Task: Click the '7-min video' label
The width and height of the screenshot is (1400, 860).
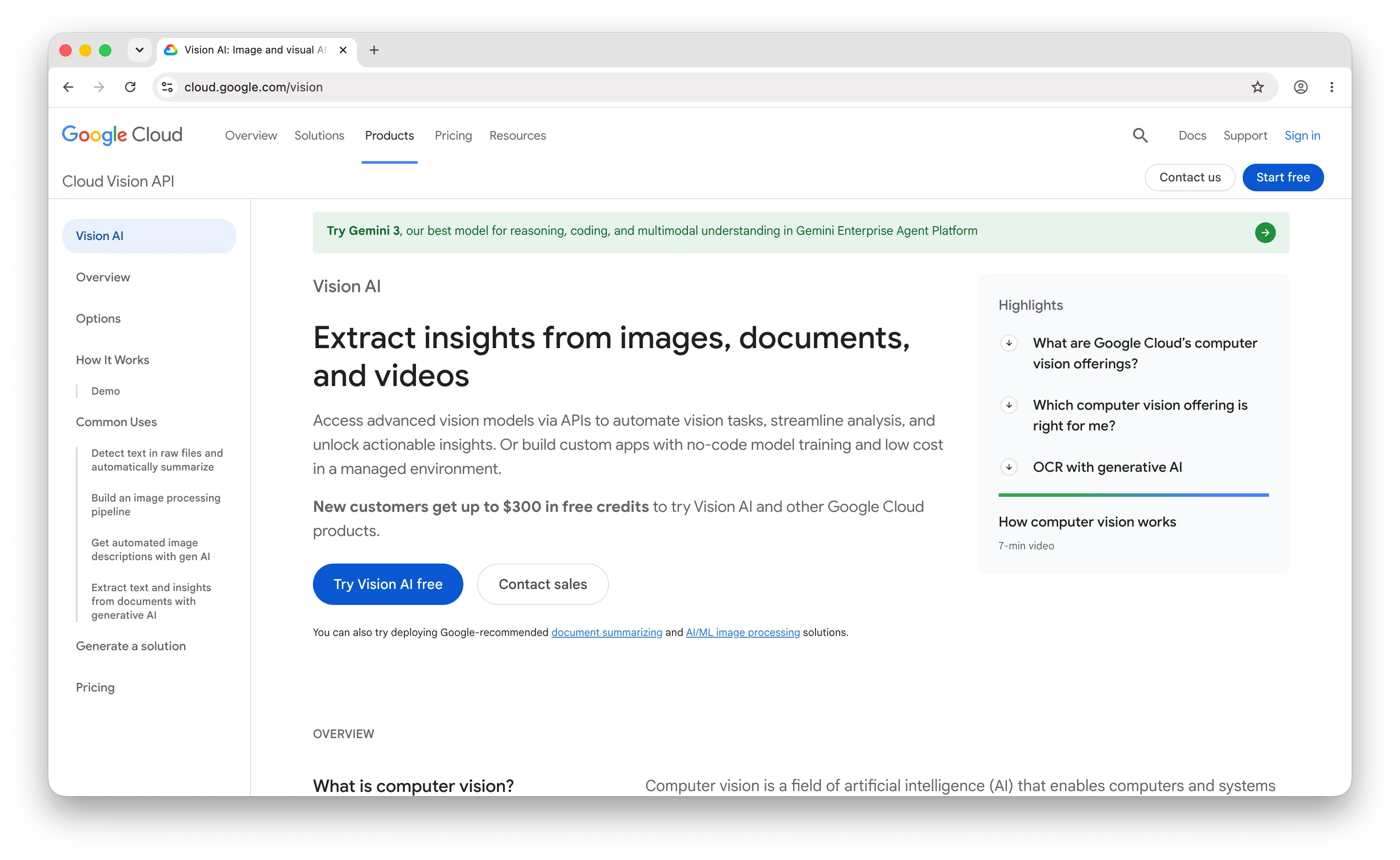Action: (x=1026, y=545)
